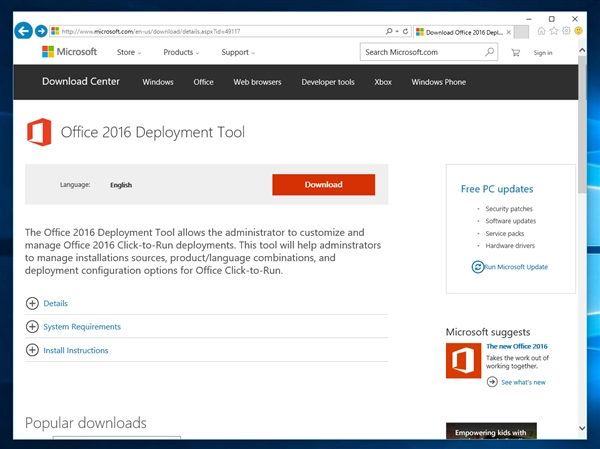Click the Run Microsoft Update refresh icon
The width and height of the screenshot is (600, 449).
tap(478, 267)
